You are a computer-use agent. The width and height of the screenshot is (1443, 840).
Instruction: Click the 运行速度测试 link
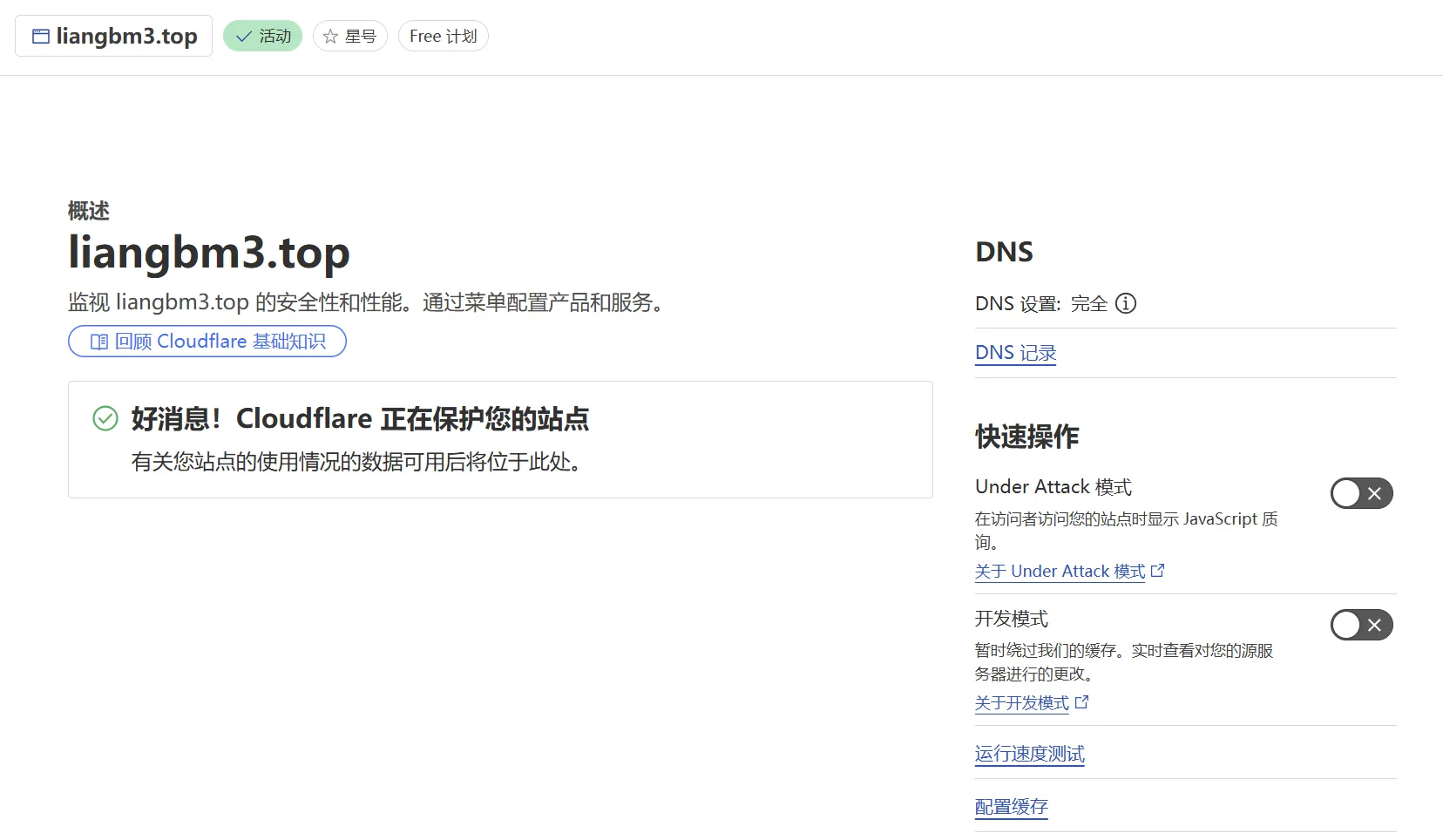pos(1029,754)
